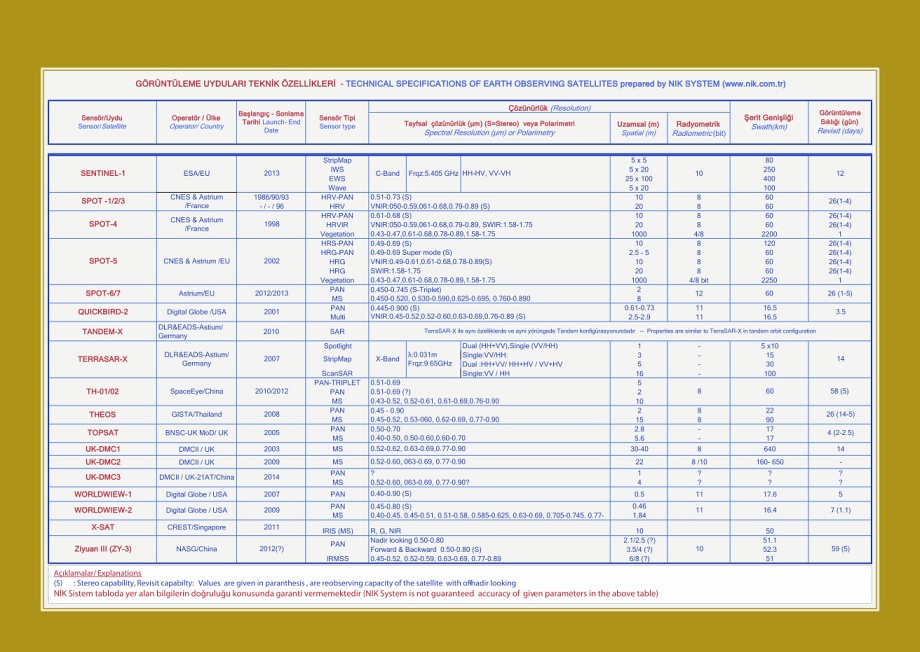Select WORLDWIEW-1 in the sensor column
This screenshot has height=652, width=920.
pyautogui.click(x=103, y=494)
